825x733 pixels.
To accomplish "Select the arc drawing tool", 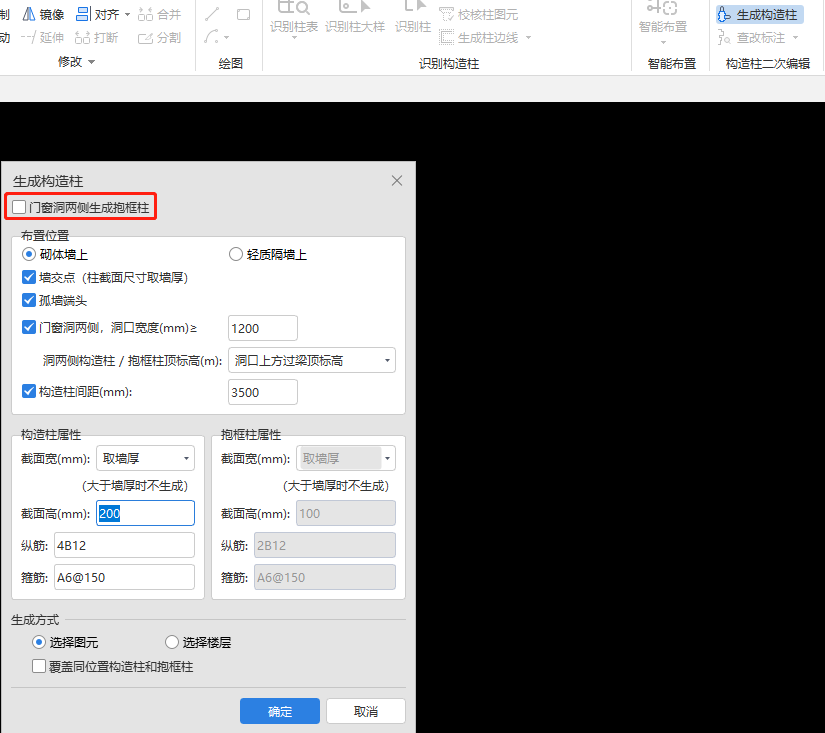I will (212, 37).
